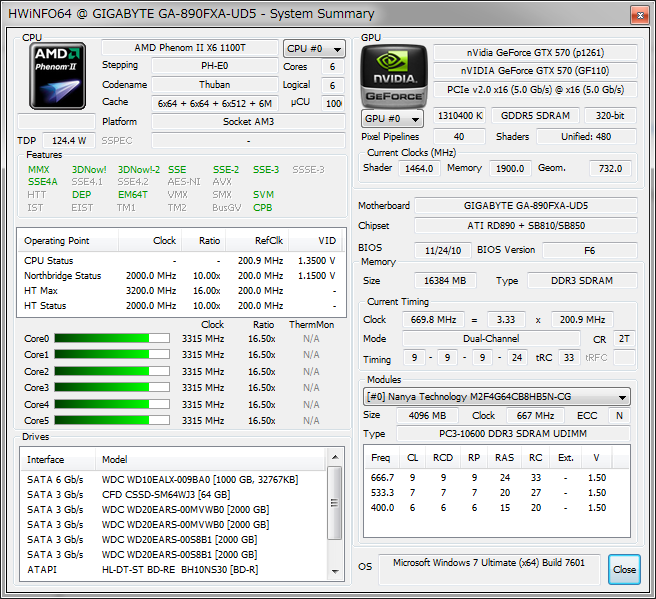Click the memory Type DDR3 SDRAM field
This screenshot has height=599, width=656.
click(582, 280)
